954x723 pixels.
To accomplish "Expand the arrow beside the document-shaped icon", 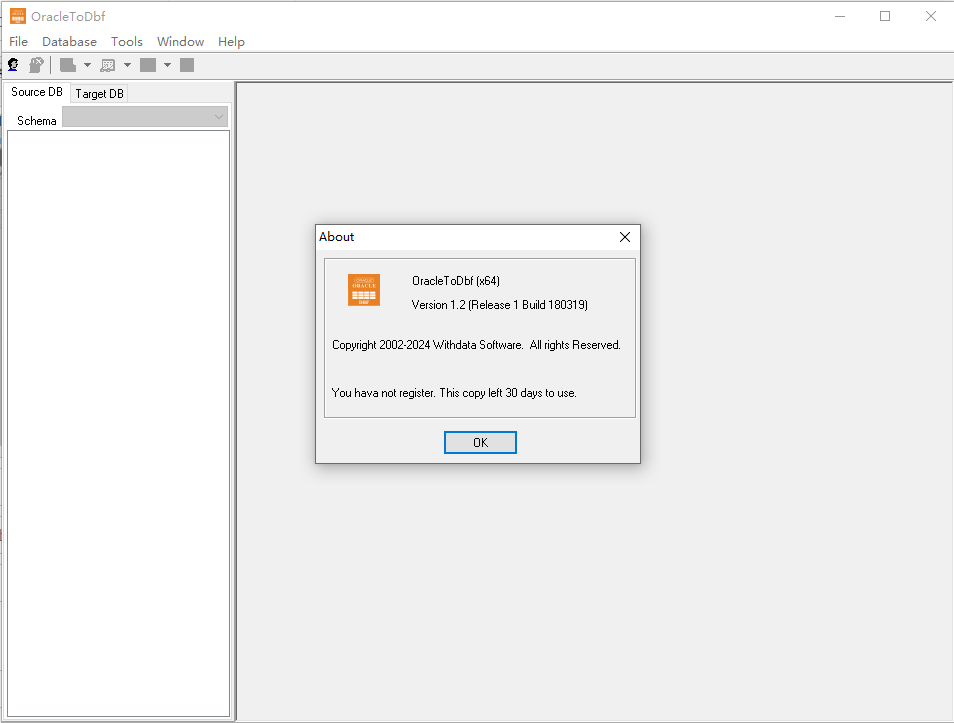I will (87, 65).
